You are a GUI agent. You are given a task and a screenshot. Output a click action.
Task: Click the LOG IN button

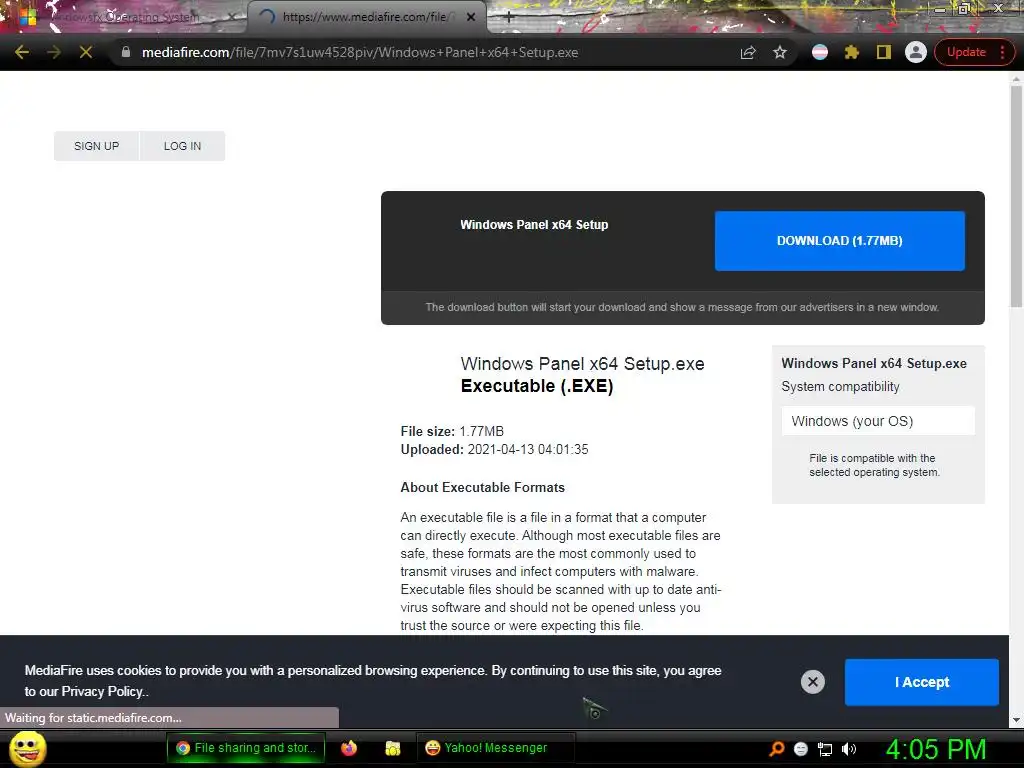182,146
